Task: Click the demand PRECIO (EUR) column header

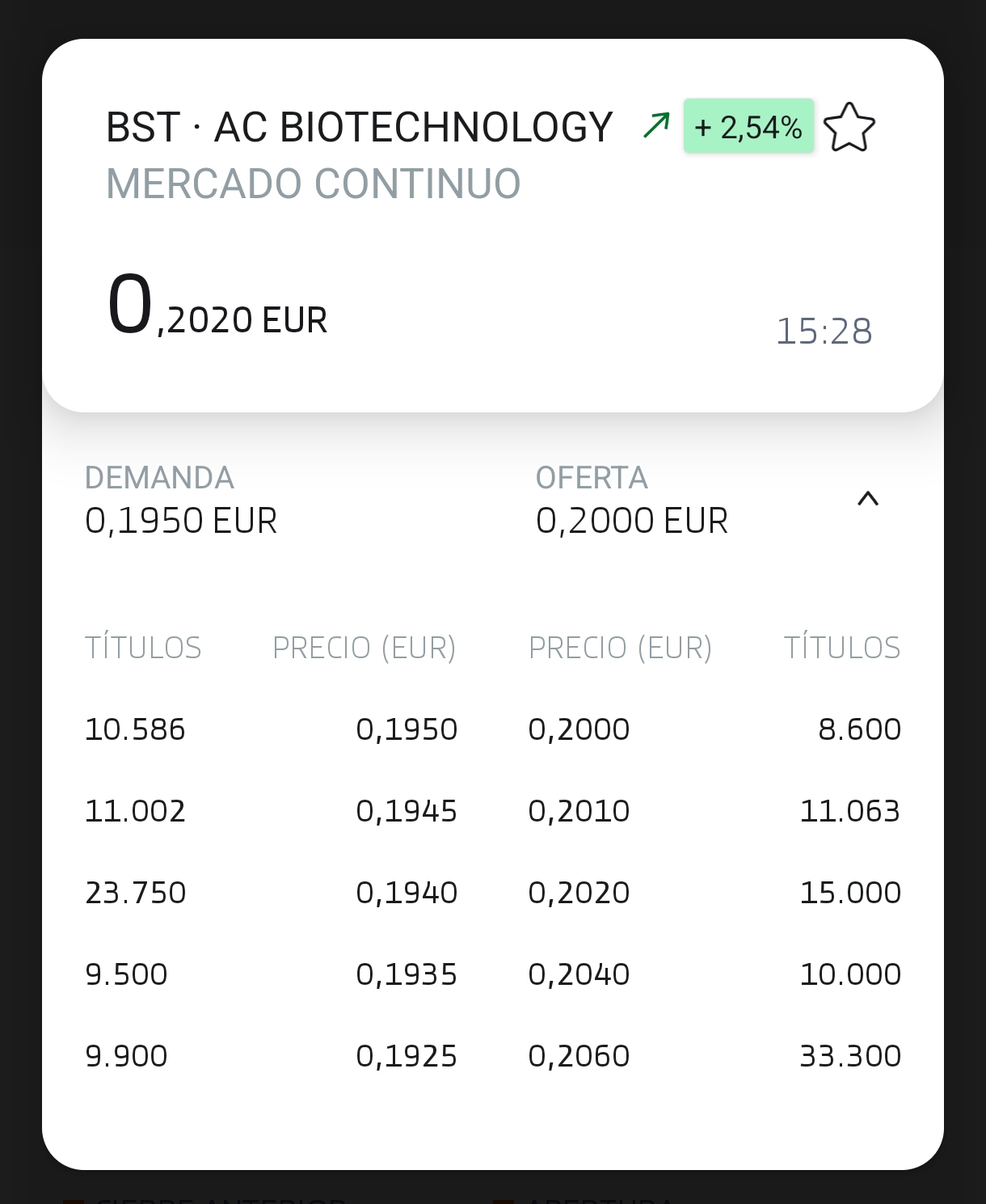Action: [364, 648]
